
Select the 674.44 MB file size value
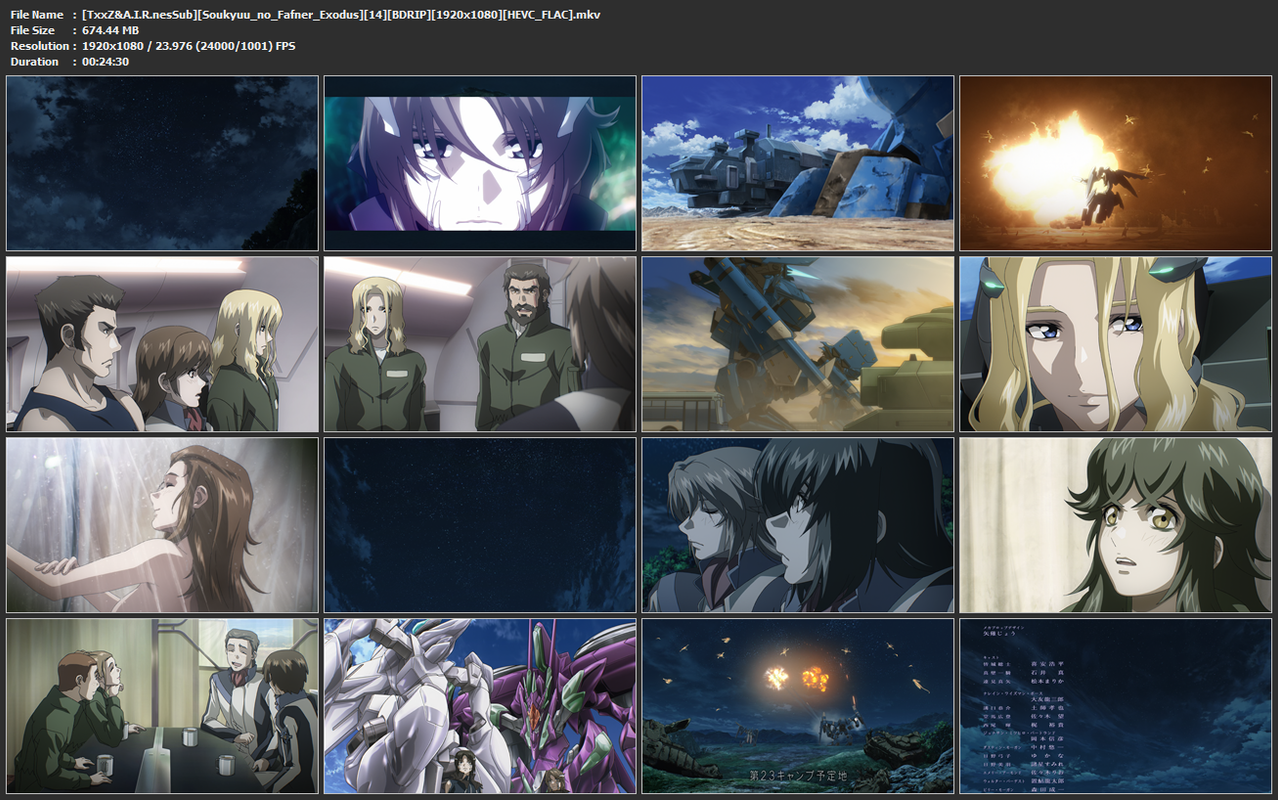pos(110,30)
